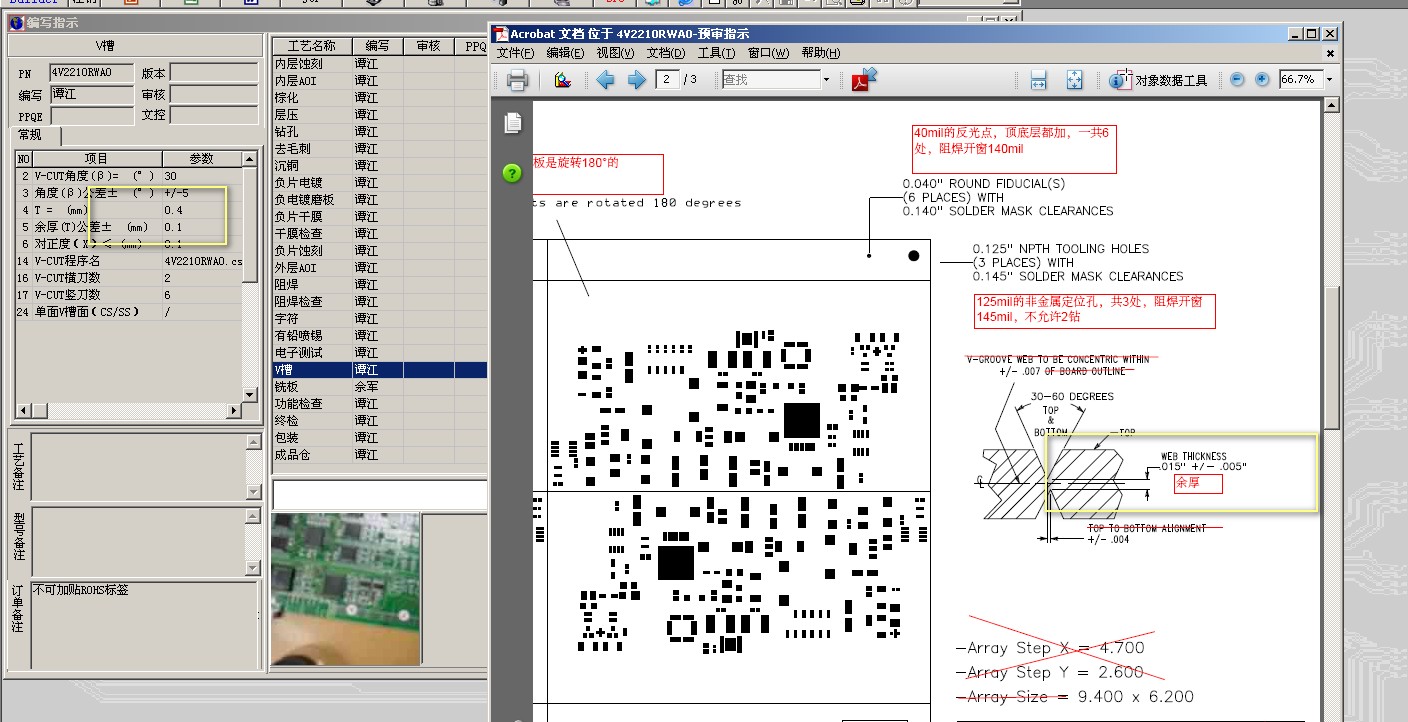Click the image color tool icon in Acrobat
This screenshot has height=722, width=1408.
[x=562, y=80]
